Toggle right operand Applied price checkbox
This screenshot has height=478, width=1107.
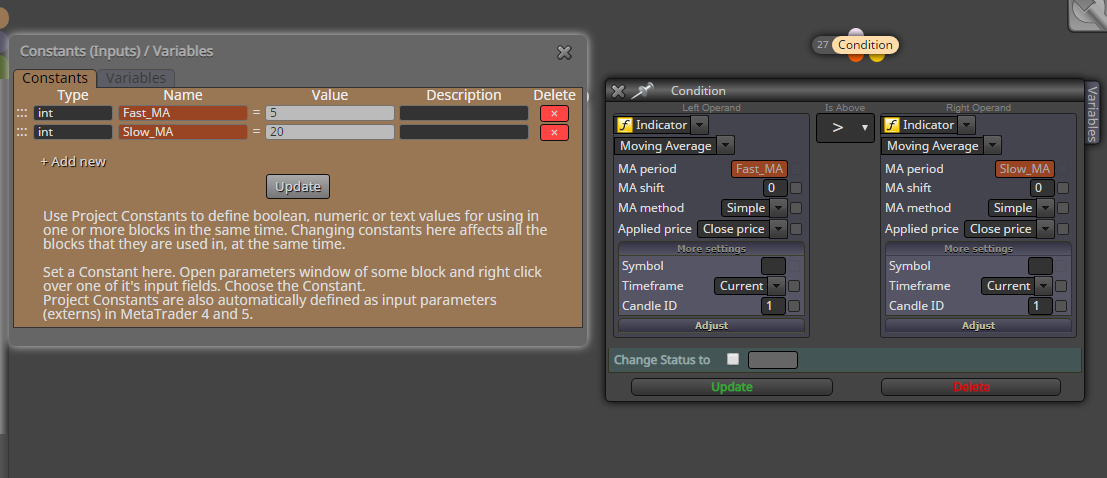tap(1063, 229)
